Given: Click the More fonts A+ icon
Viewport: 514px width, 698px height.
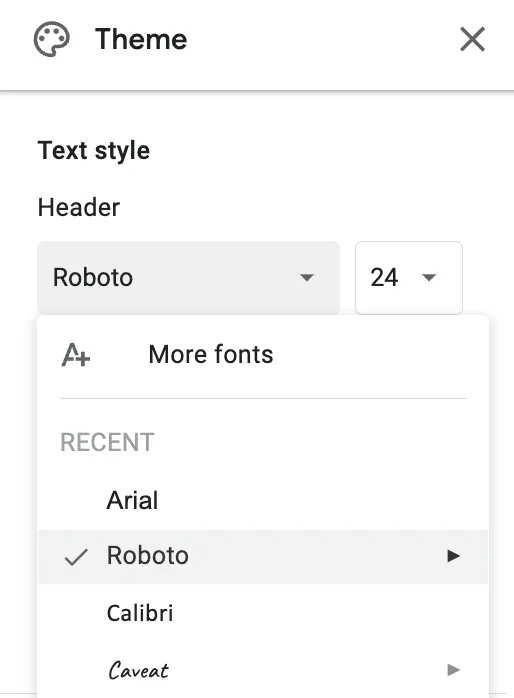Looking at the screenshot, I should 76,355.
